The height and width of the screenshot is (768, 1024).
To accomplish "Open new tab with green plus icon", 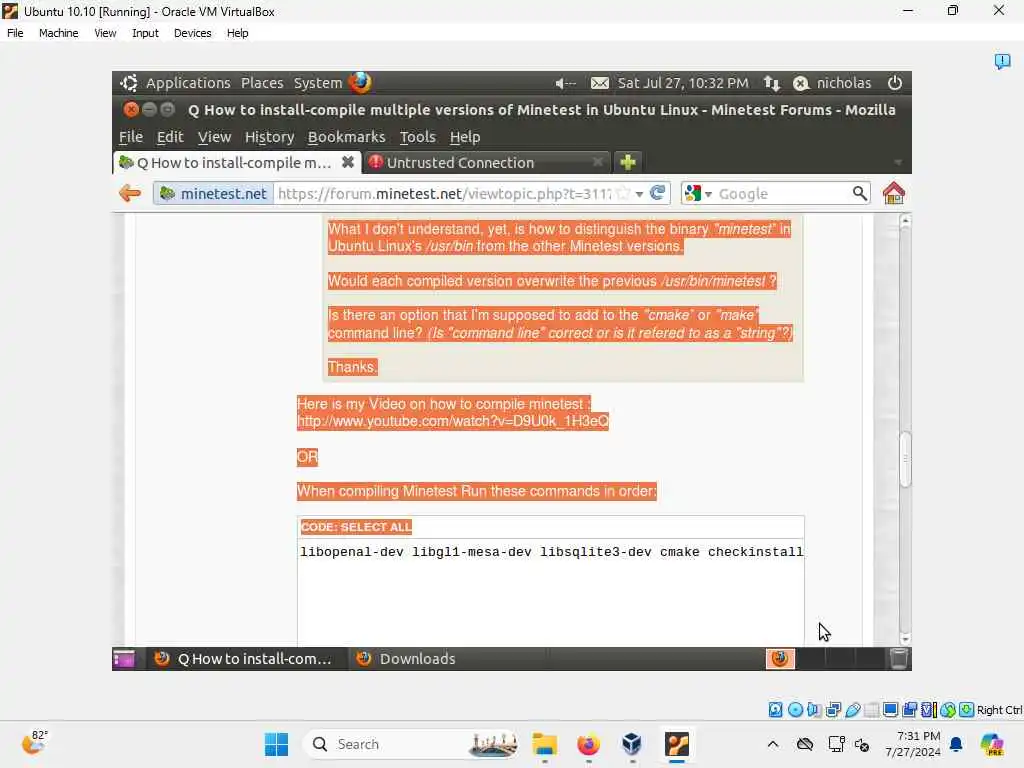I will tap(628, 162).
